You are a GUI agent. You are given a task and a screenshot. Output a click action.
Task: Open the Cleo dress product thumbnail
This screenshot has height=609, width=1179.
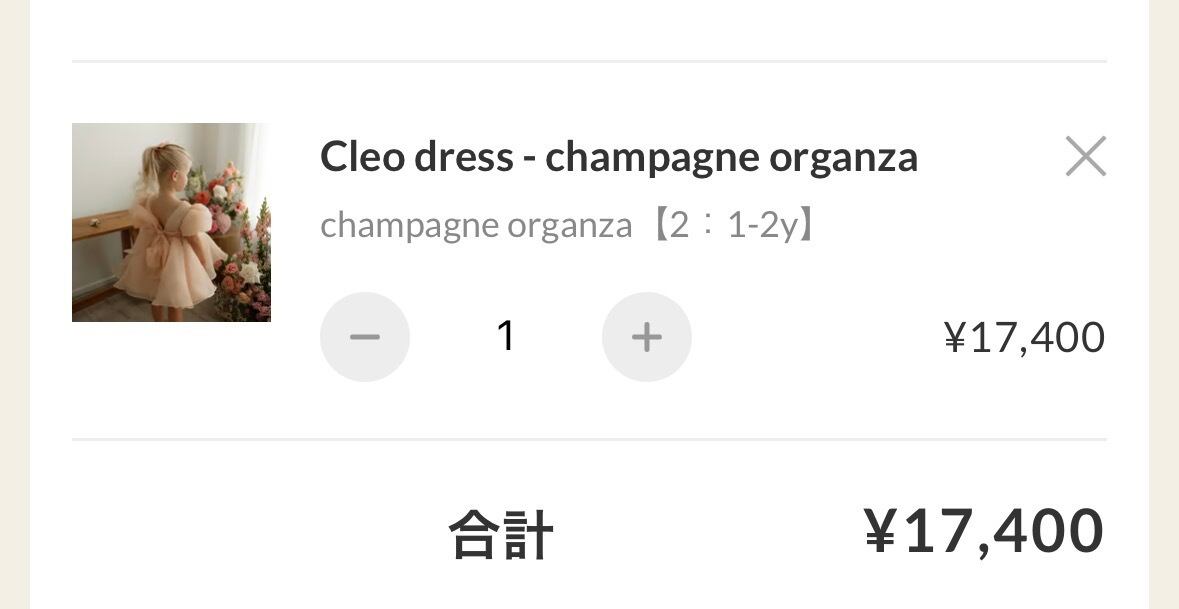coord(171,222)
